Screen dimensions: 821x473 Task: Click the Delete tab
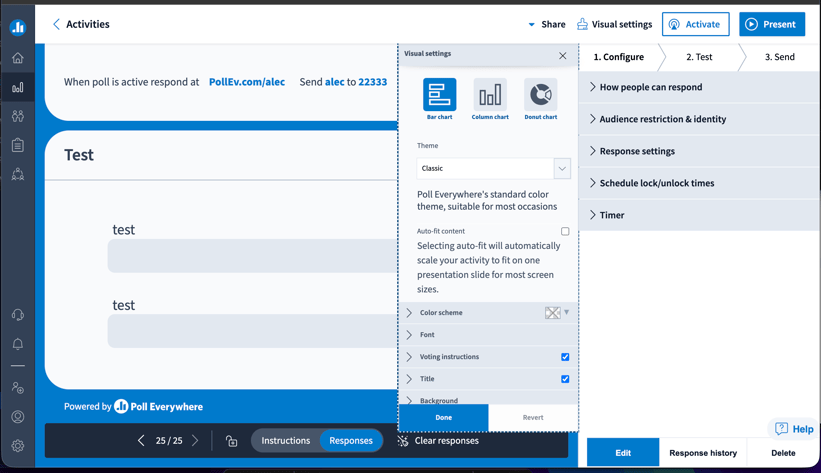[783, 453]
